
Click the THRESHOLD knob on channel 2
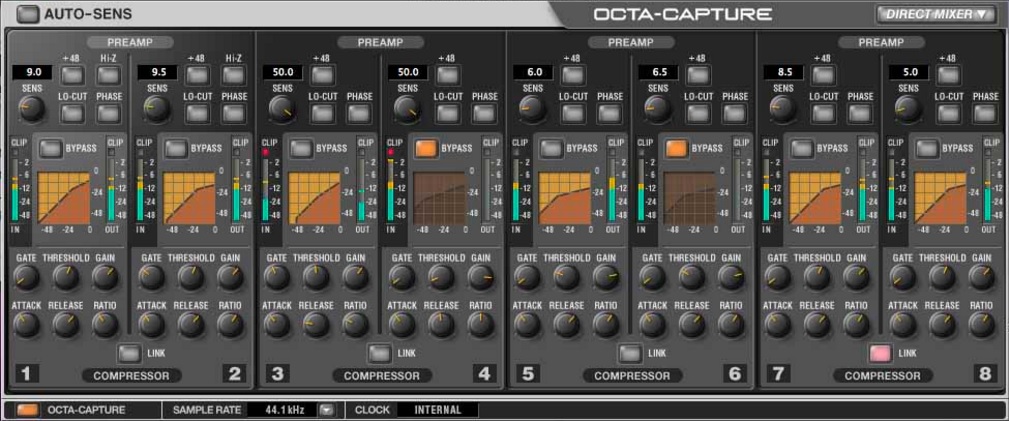click(x=191, y=277)
